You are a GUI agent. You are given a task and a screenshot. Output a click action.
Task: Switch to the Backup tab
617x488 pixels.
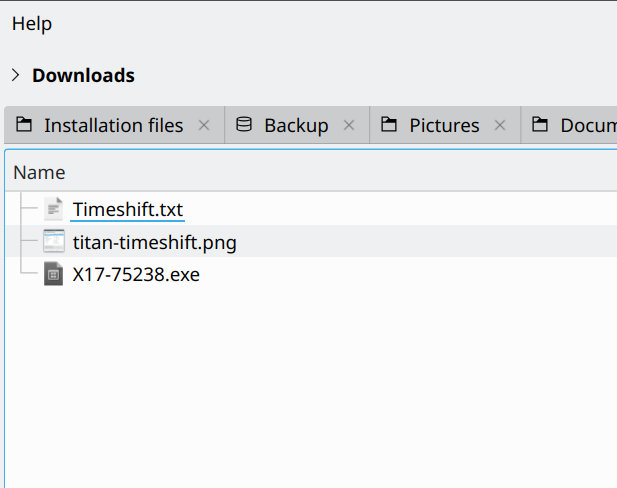coord(296,125)
